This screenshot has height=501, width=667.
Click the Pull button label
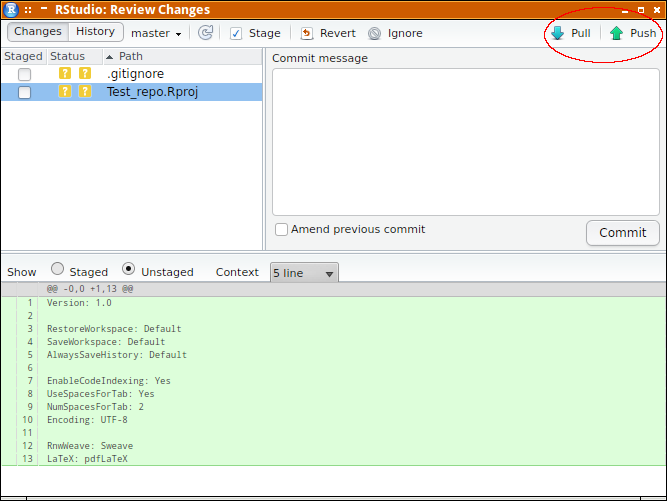pos(581,33)
